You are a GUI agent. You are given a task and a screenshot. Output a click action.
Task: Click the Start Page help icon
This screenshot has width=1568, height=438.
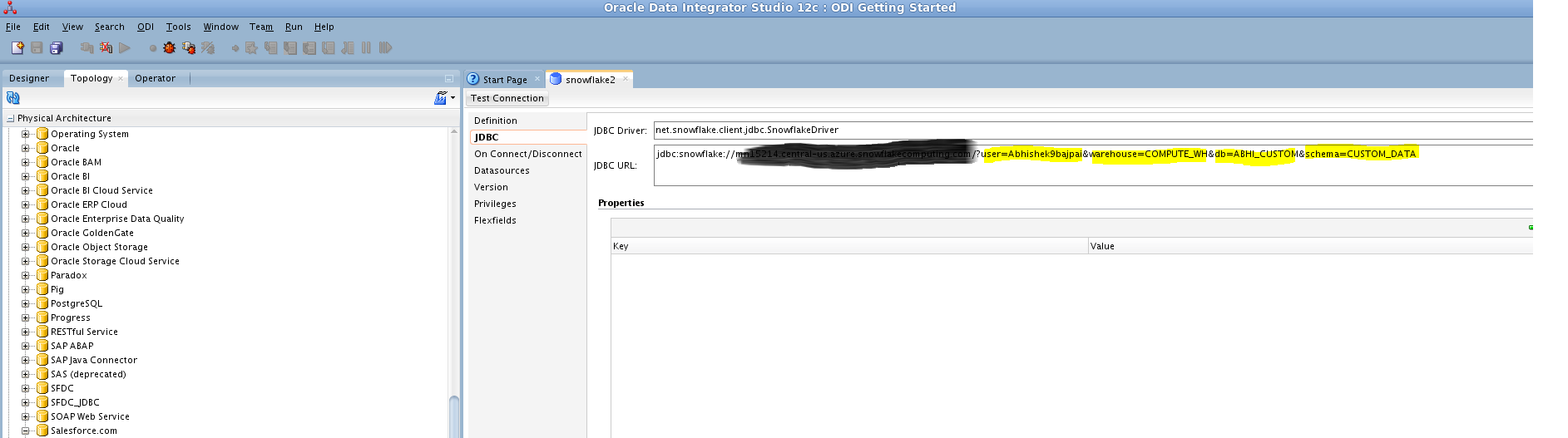473,79
